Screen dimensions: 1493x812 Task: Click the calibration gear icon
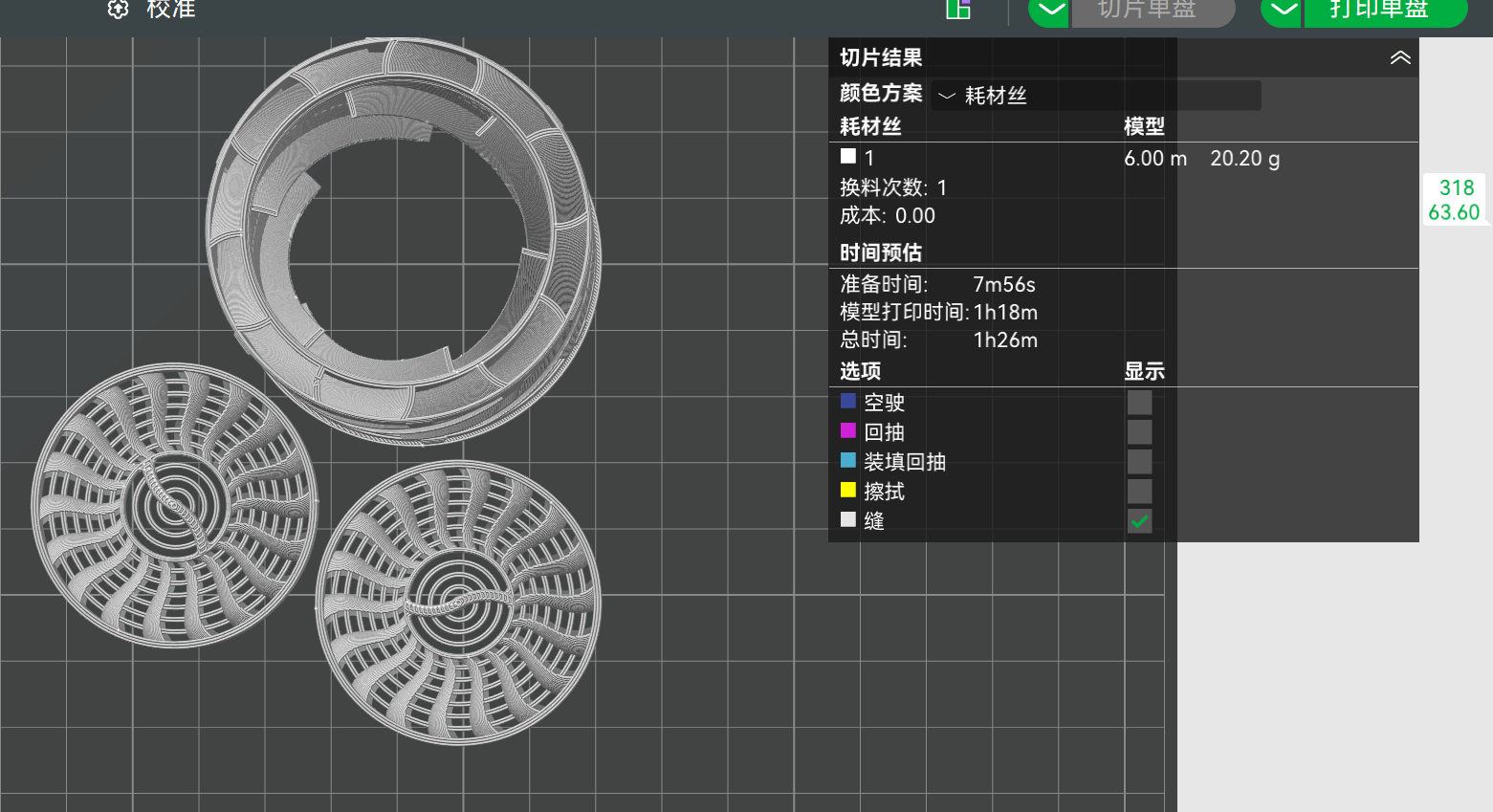[118, 10]
